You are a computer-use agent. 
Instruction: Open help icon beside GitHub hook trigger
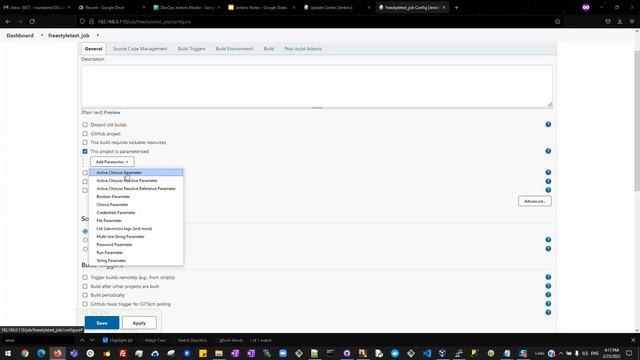coord(548,304)
